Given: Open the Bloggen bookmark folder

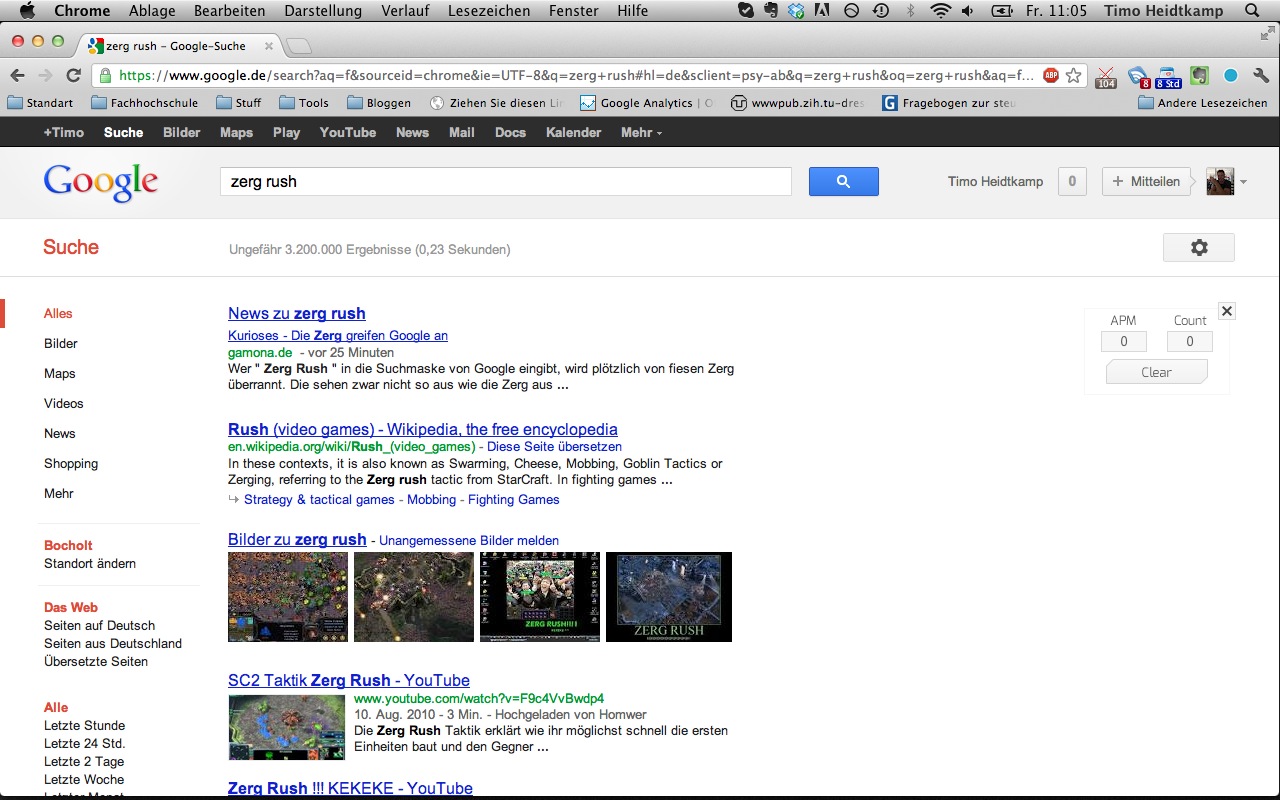Looking at the screenshot, I should [379, 103].
